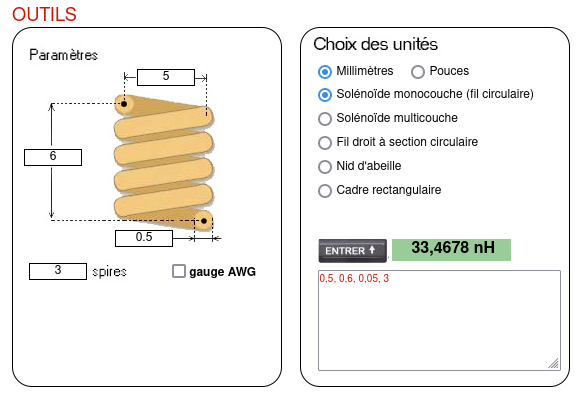Click the coil diameter field showing 5
This screenshot has width=582, height=397.
pos(166,77)
